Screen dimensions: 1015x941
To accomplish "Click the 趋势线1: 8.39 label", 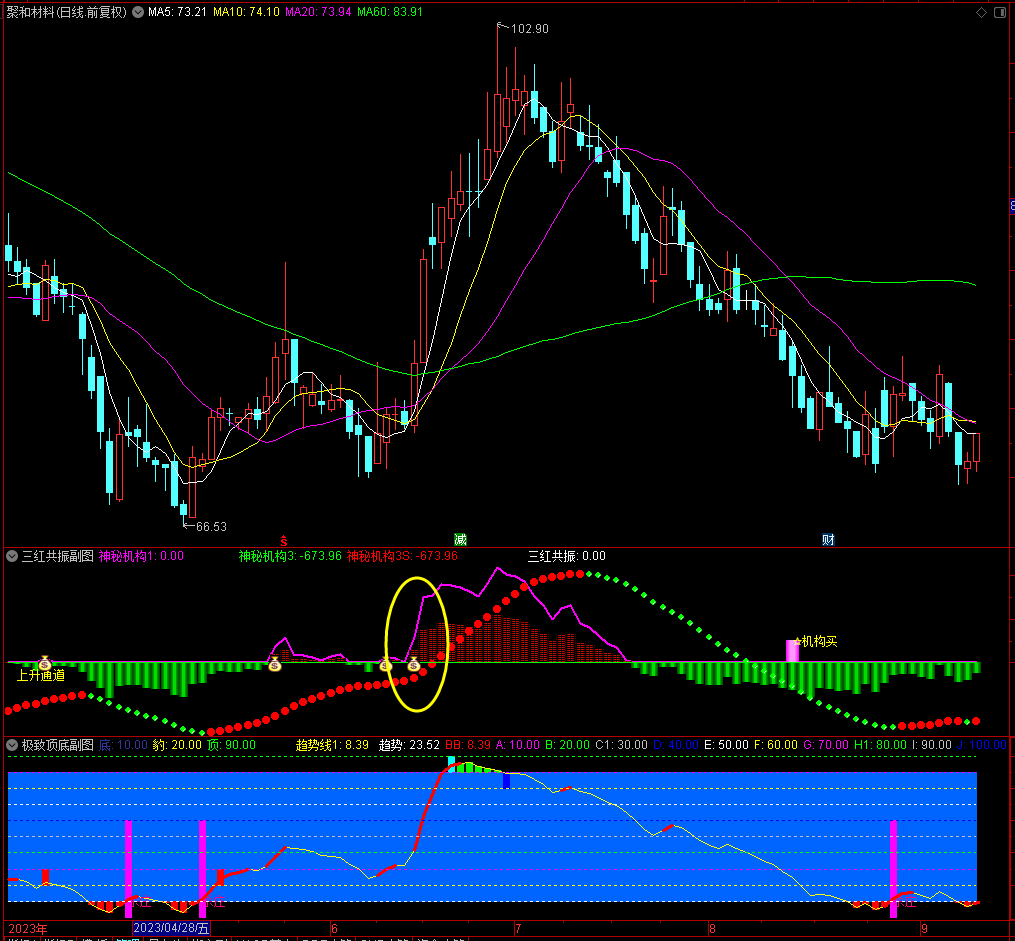I will click(332, 745).
